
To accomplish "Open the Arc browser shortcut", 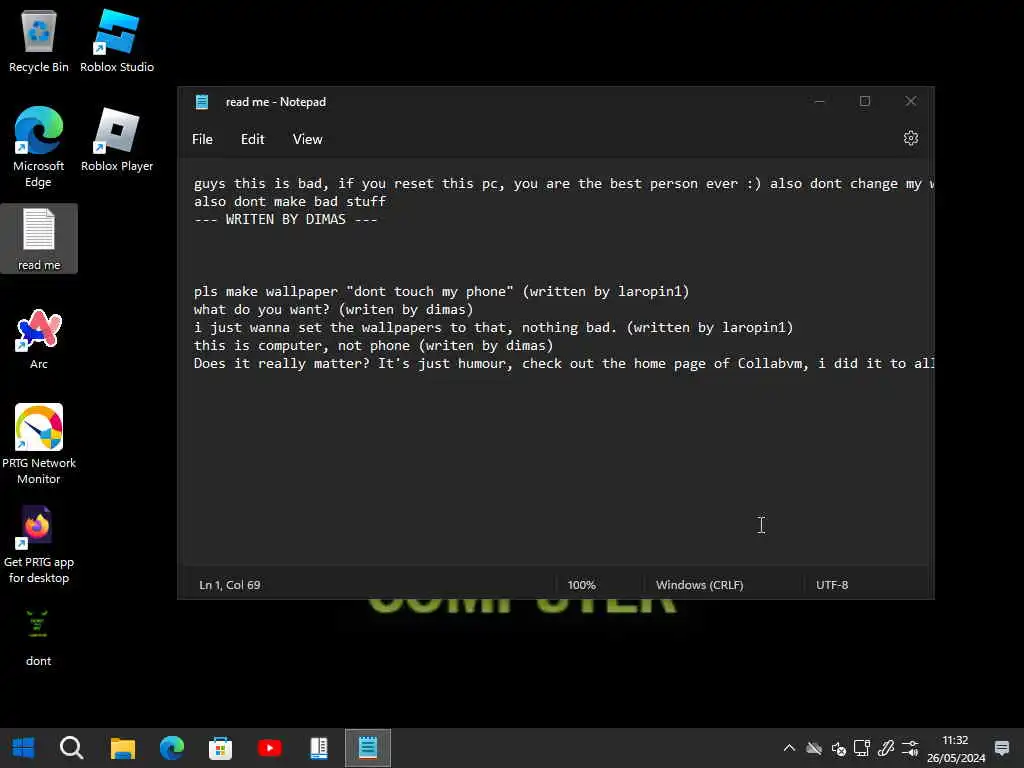I will (39, 340).
